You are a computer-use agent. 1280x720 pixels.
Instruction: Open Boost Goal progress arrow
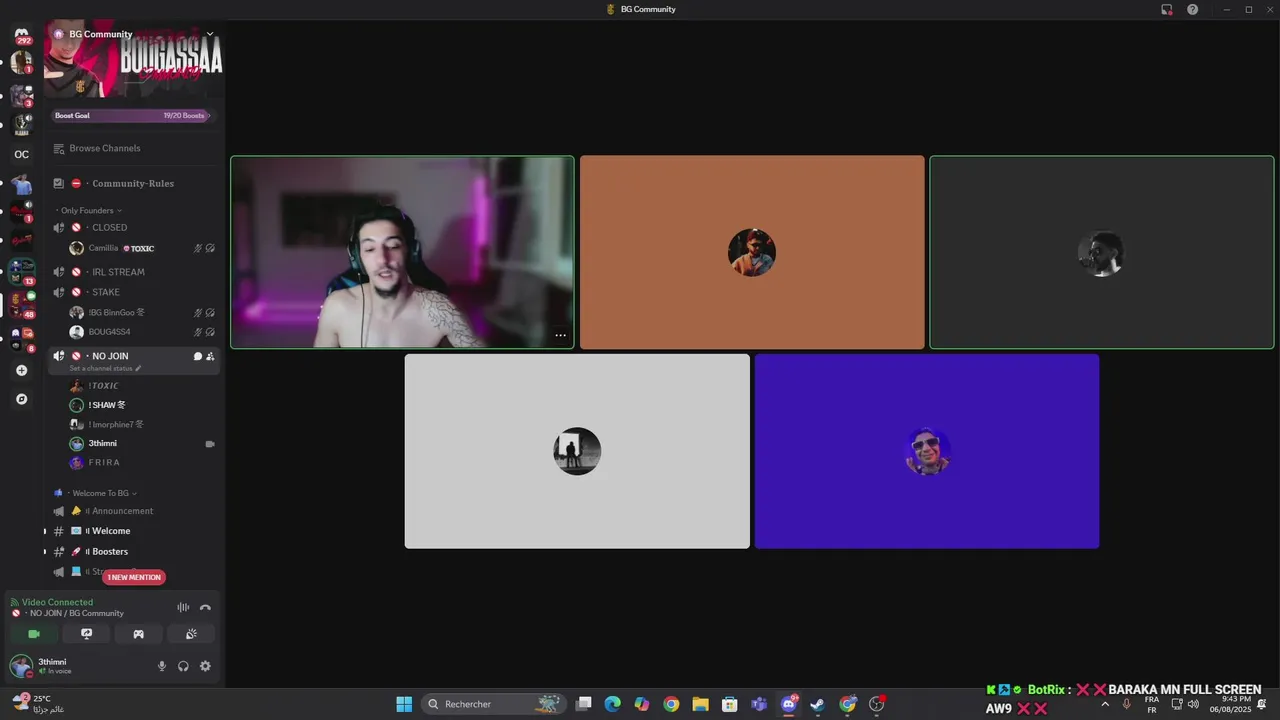point(208,115)
